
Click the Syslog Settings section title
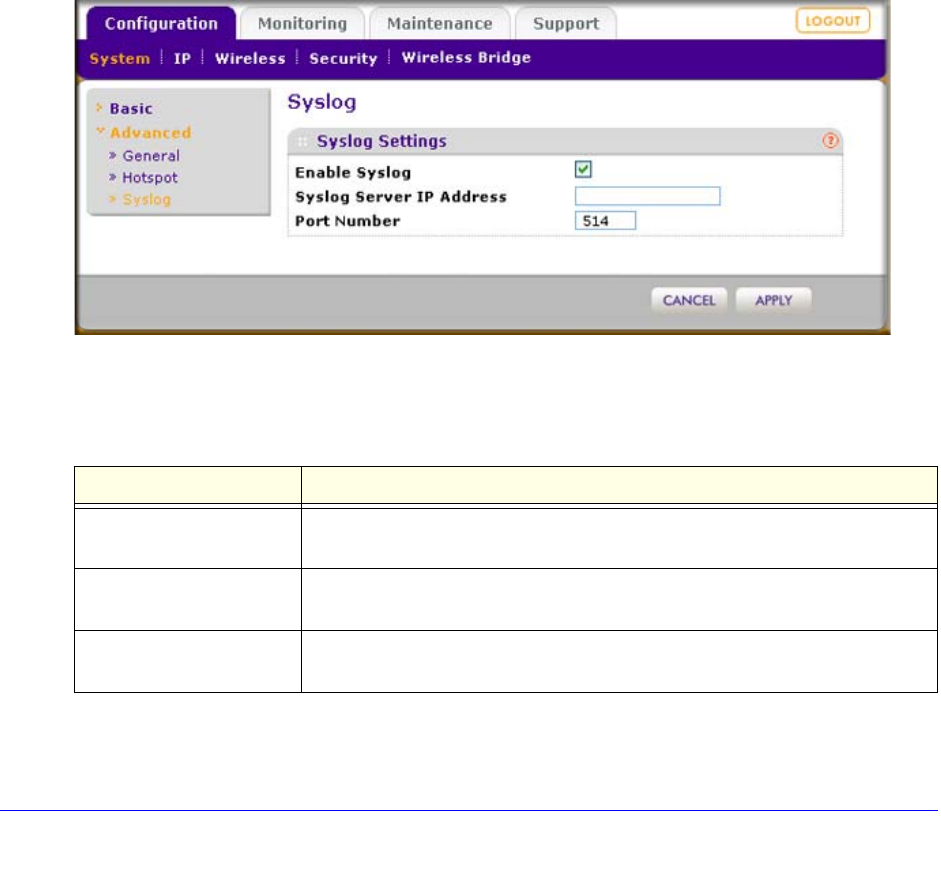pos(382,142)
